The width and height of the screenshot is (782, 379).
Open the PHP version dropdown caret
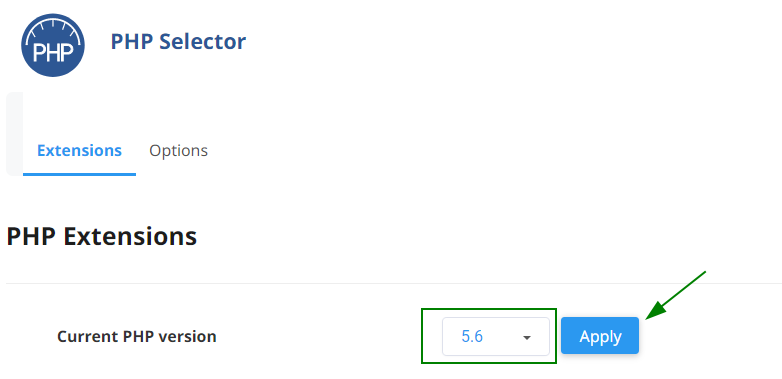(x=527, y=338)
